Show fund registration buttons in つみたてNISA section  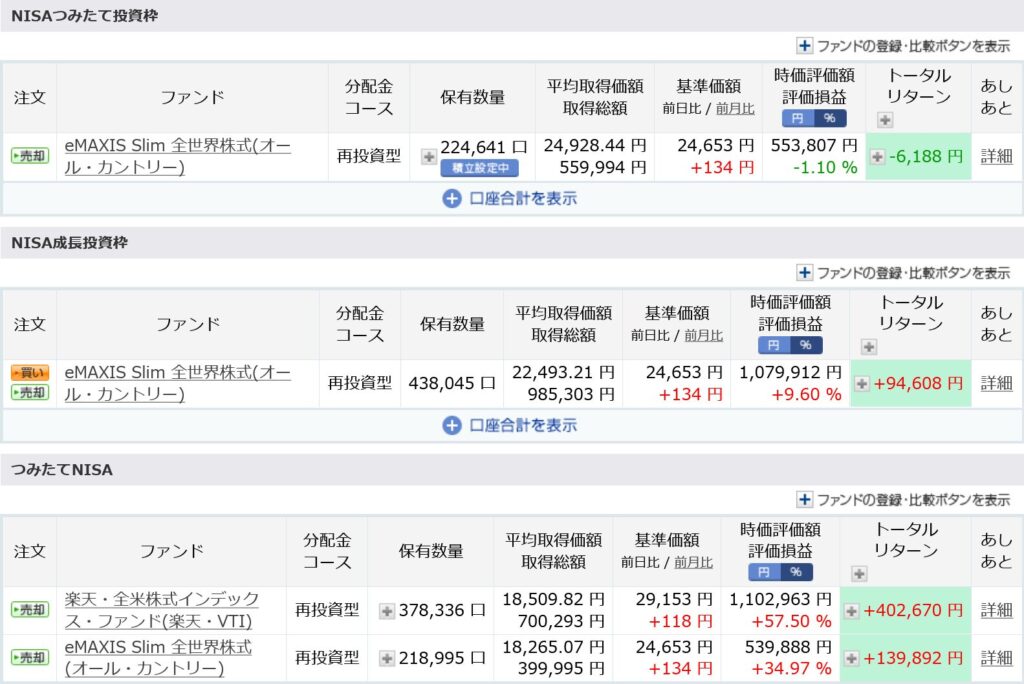coord(903,500)
